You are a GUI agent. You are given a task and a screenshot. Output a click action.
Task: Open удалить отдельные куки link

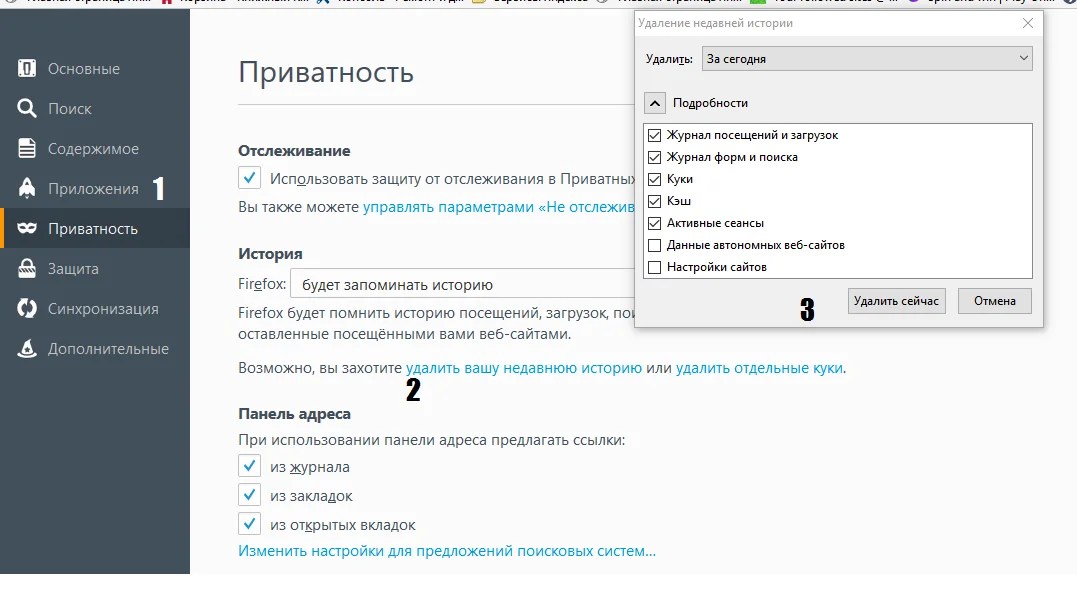click(759, 368)
